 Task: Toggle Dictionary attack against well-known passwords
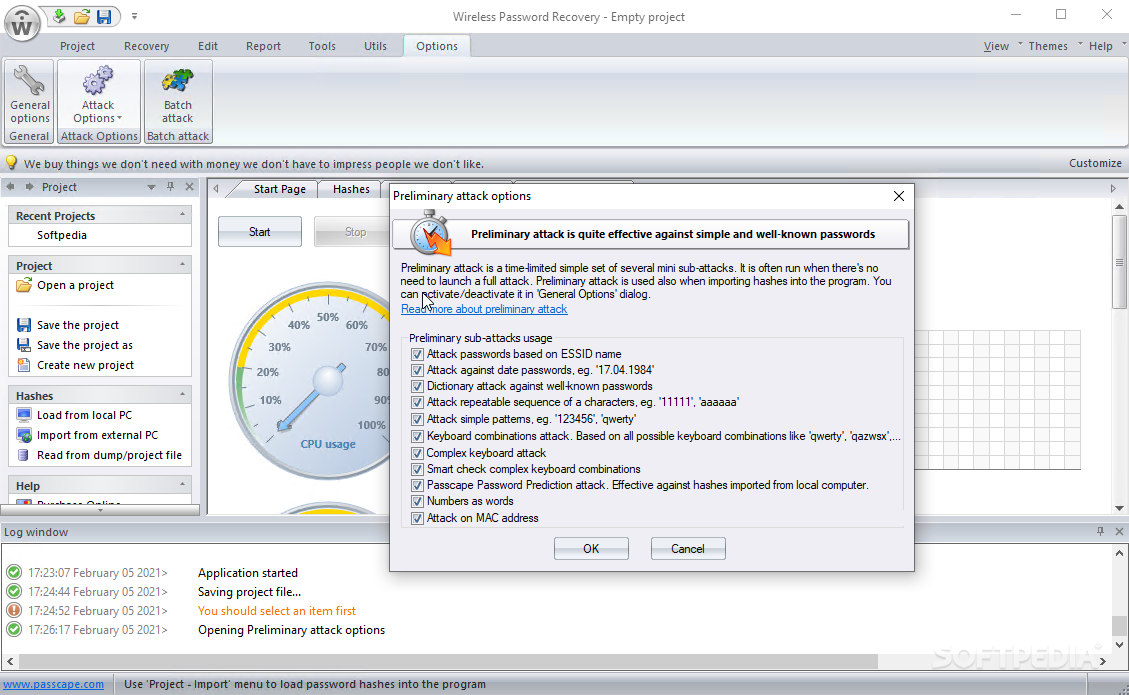click(417, 387)
